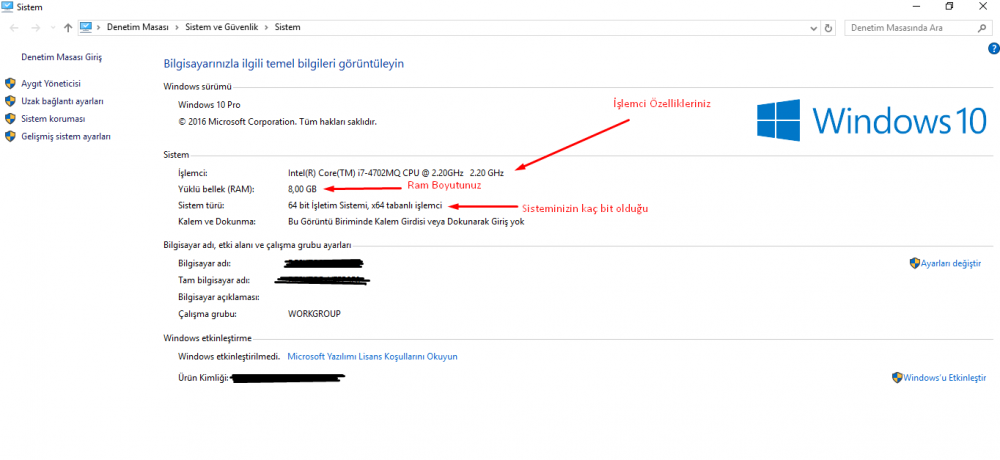1000x460 pixels.
Task: Expand chevron after Denetim Masası breadcrumb
Action: tap(174, 27)
